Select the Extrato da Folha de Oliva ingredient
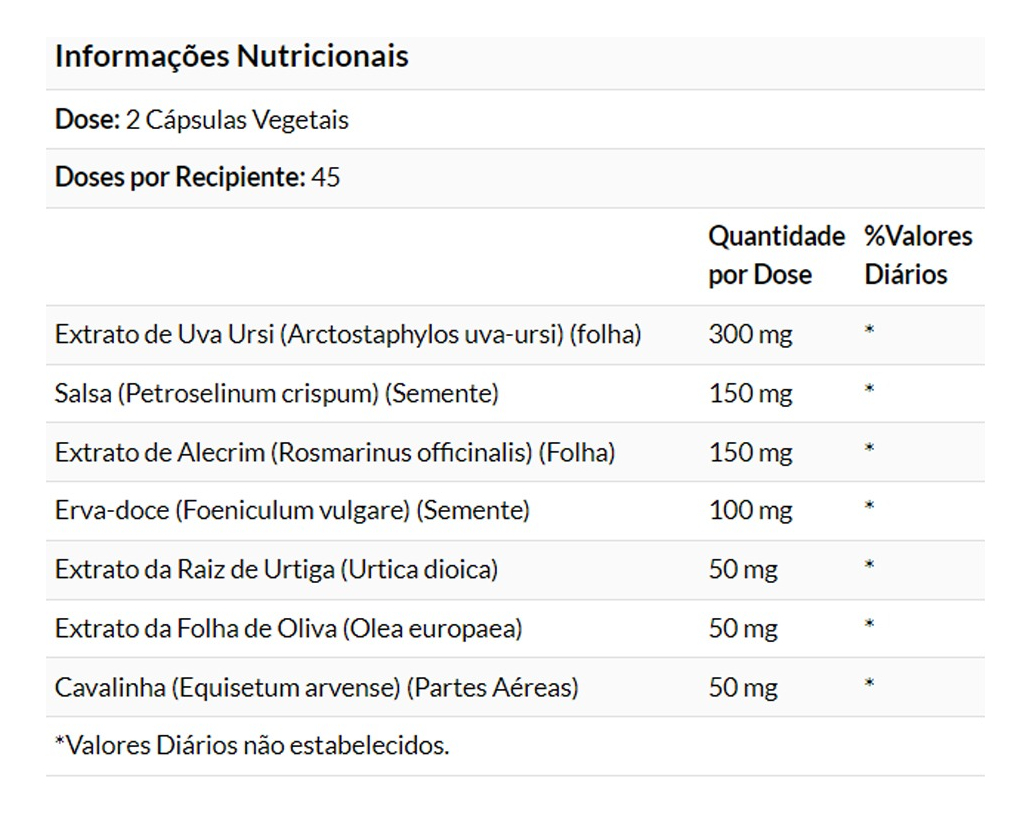This screenshot has height=814, width=1031. click(288, 629)
